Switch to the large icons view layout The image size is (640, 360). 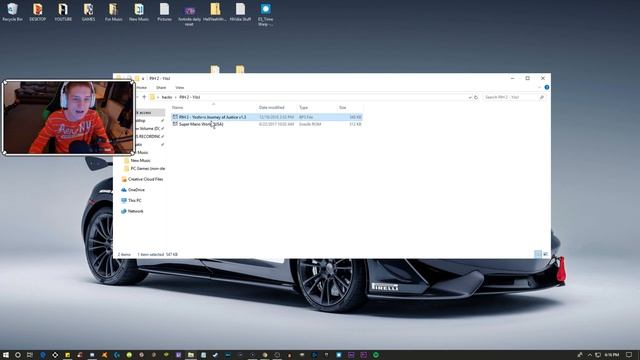tap(545, 254)
